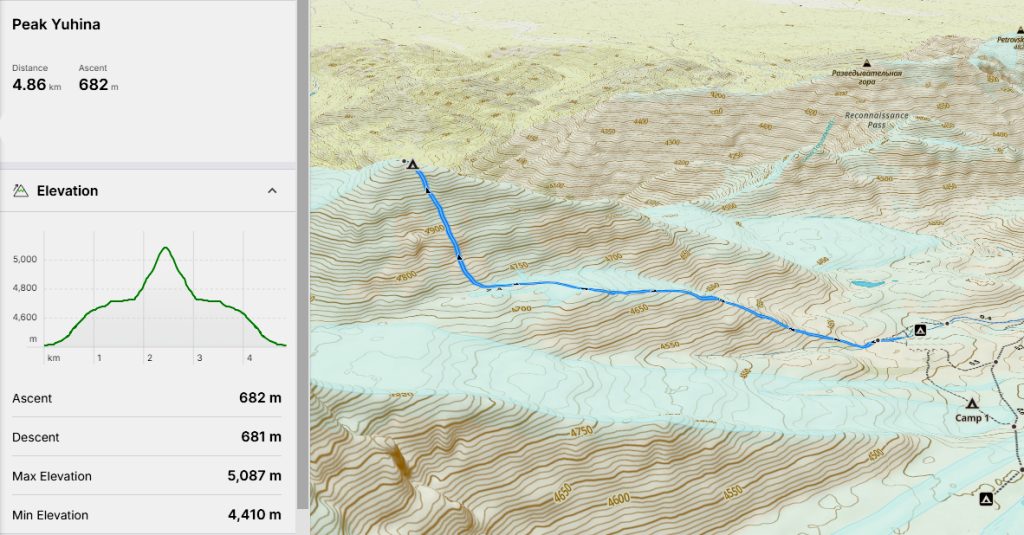Click the Petrovsk peak marker
The image size is (1024, 535).
(x=1020, y=29)
